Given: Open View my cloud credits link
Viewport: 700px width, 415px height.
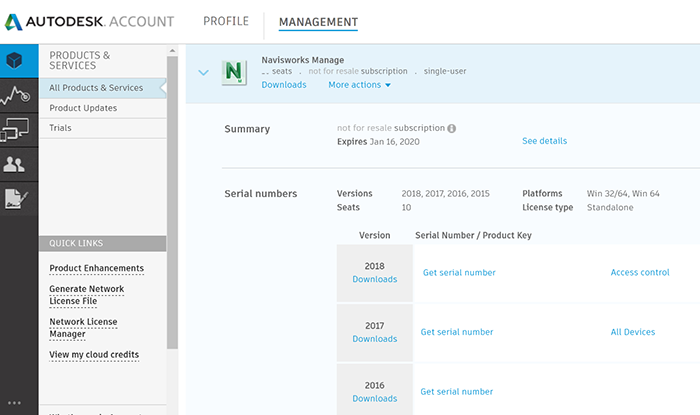Looking at the screenshot, I should [x=94, y=355].
